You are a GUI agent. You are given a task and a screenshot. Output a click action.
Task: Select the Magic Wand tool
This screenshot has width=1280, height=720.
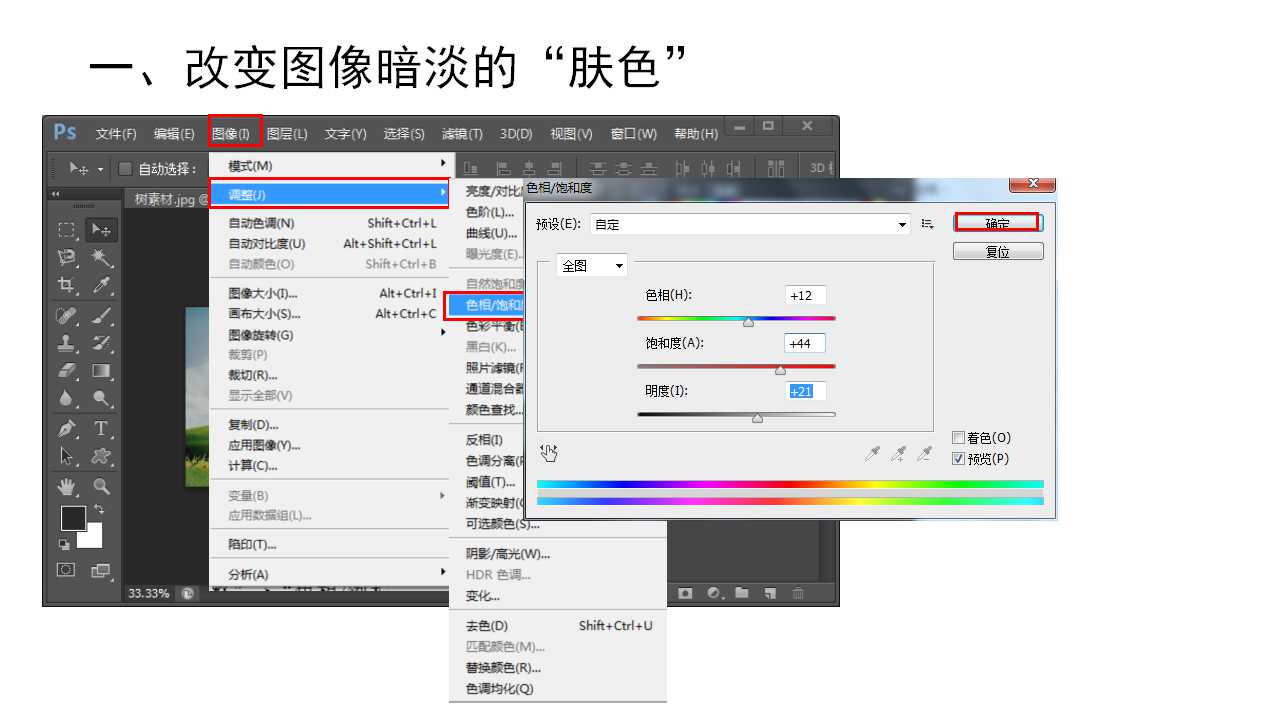coord(101,258)
